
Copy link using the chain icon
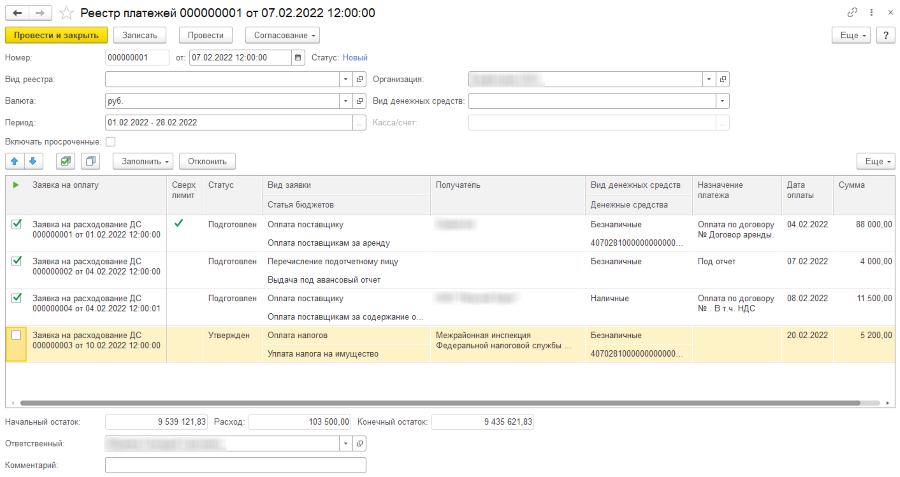852,12
